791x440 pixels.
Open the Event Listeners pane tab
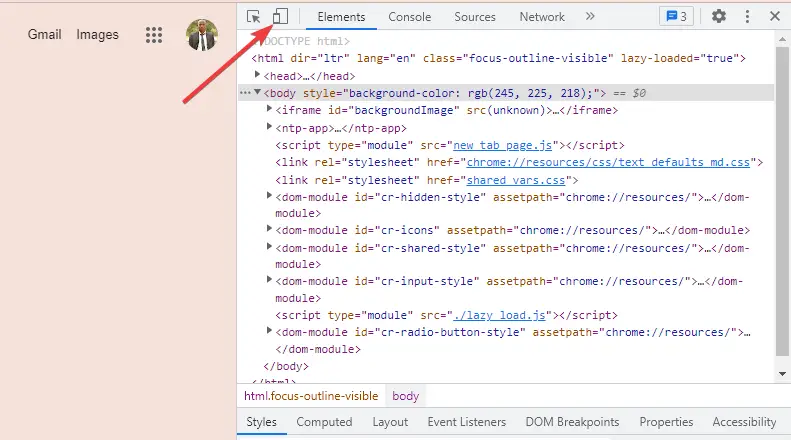[x=467, y=422]
